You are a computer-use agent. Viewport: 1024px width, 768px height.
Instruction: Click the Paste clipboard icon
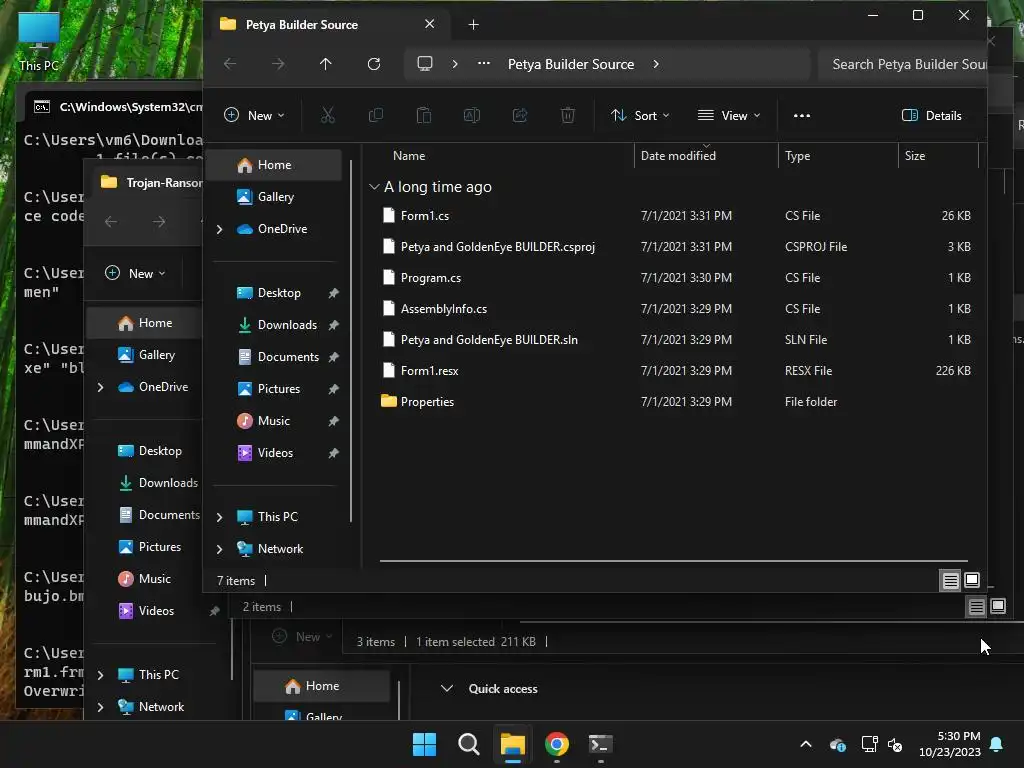click(424, 116)
